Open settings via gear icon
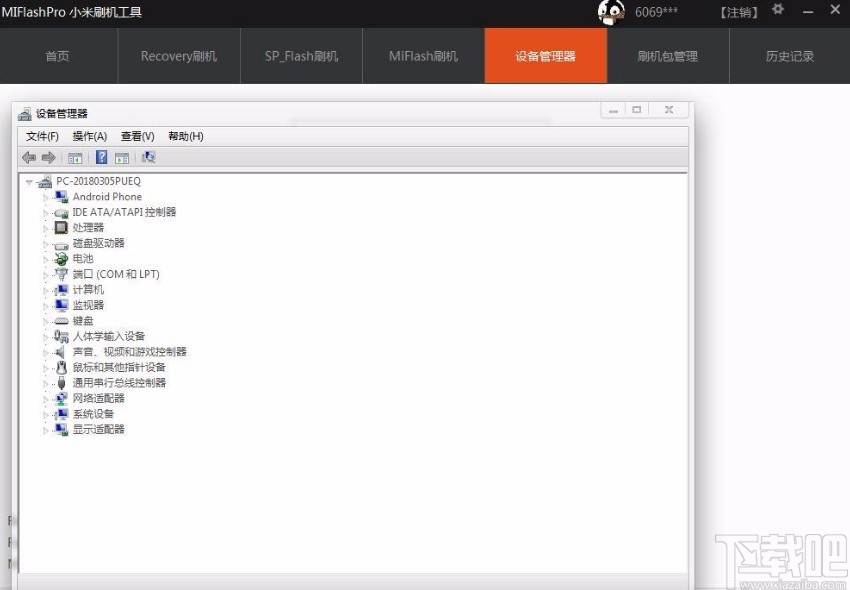 [x=778, y=9]
